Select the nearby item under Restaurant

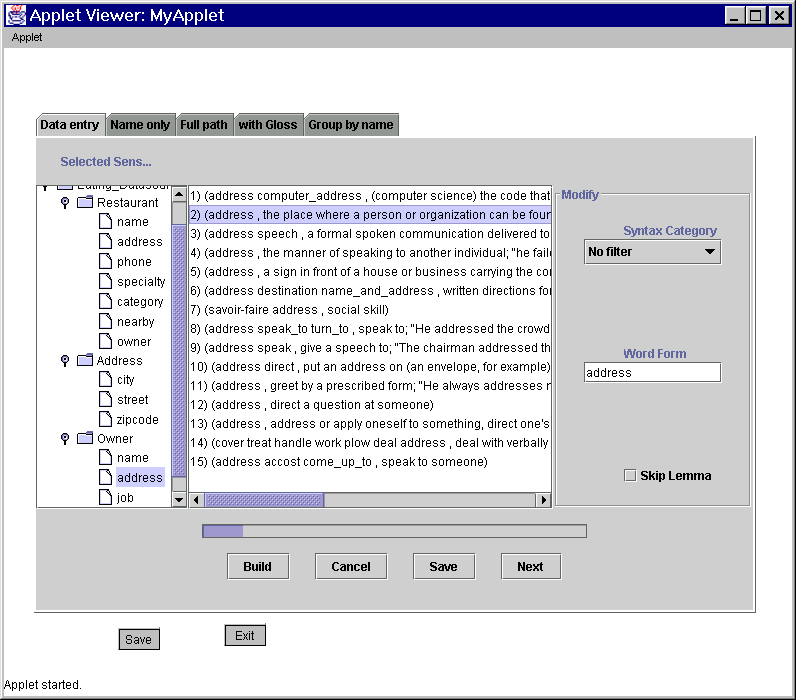click(135, 322)
